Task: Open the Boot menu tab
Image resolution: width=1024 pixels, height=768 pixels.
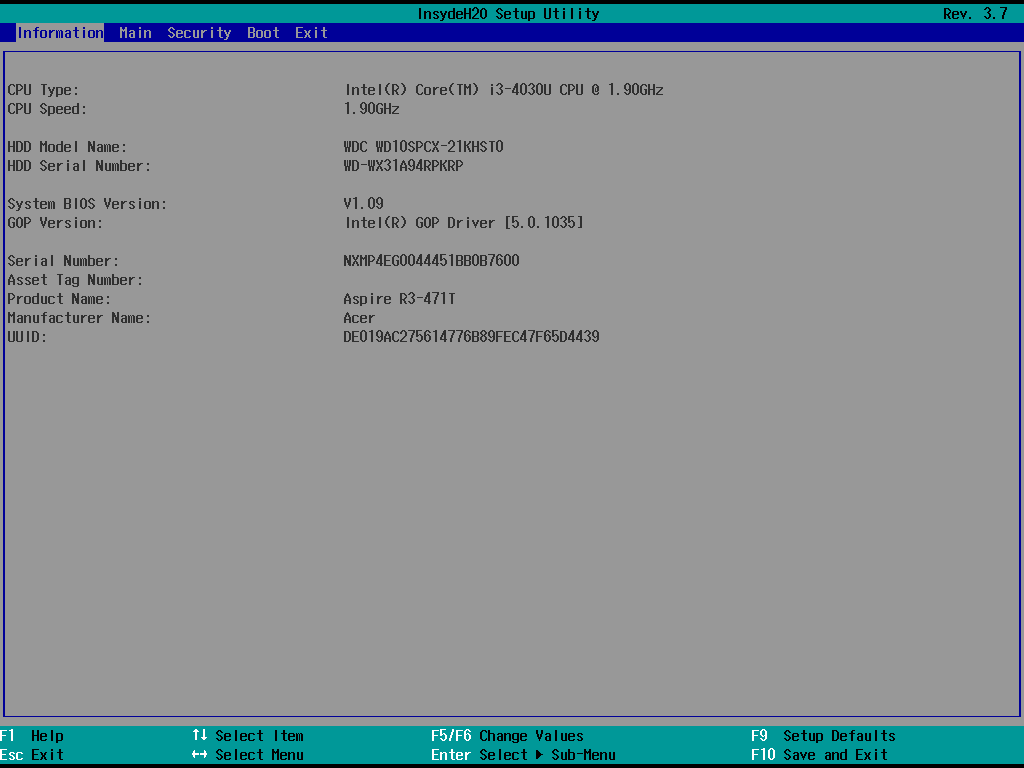Action: click(x=263, y=33)
